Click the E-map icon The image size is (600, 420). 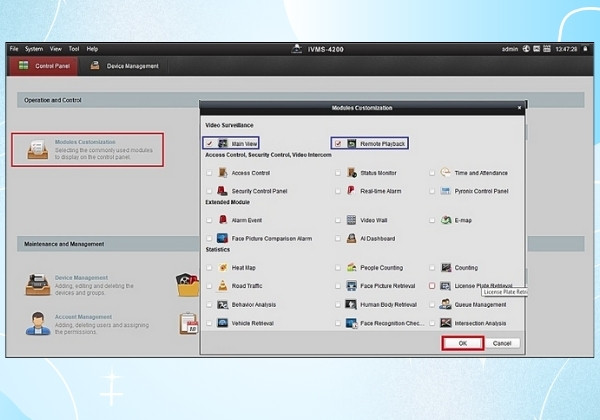click(x=446, y=220)
